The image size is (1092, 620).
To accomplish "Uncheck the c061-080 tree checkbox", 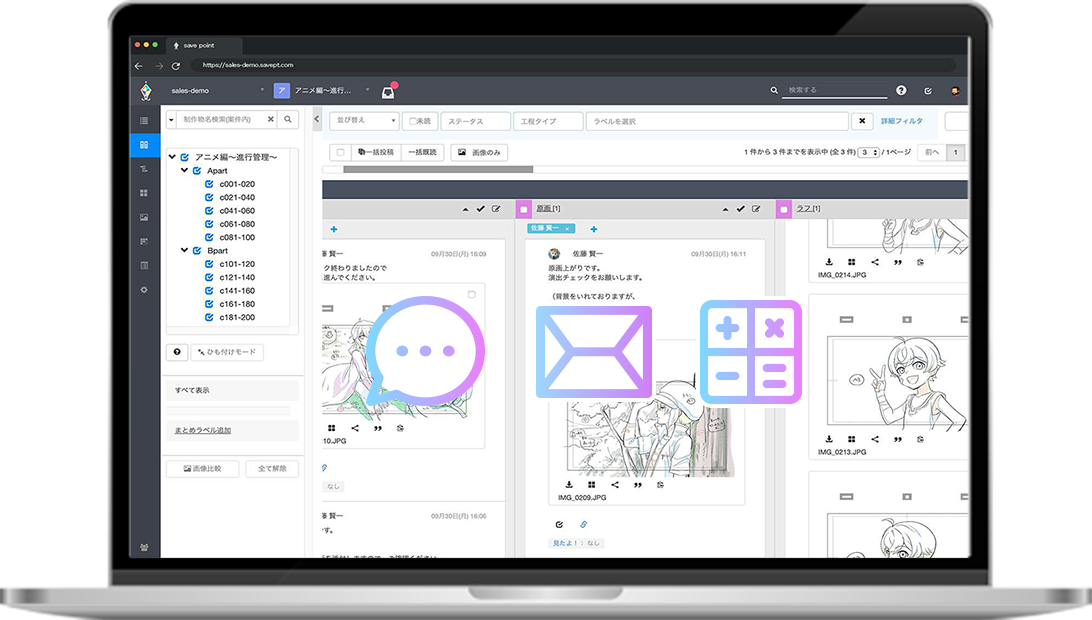I will coord(209,224).
